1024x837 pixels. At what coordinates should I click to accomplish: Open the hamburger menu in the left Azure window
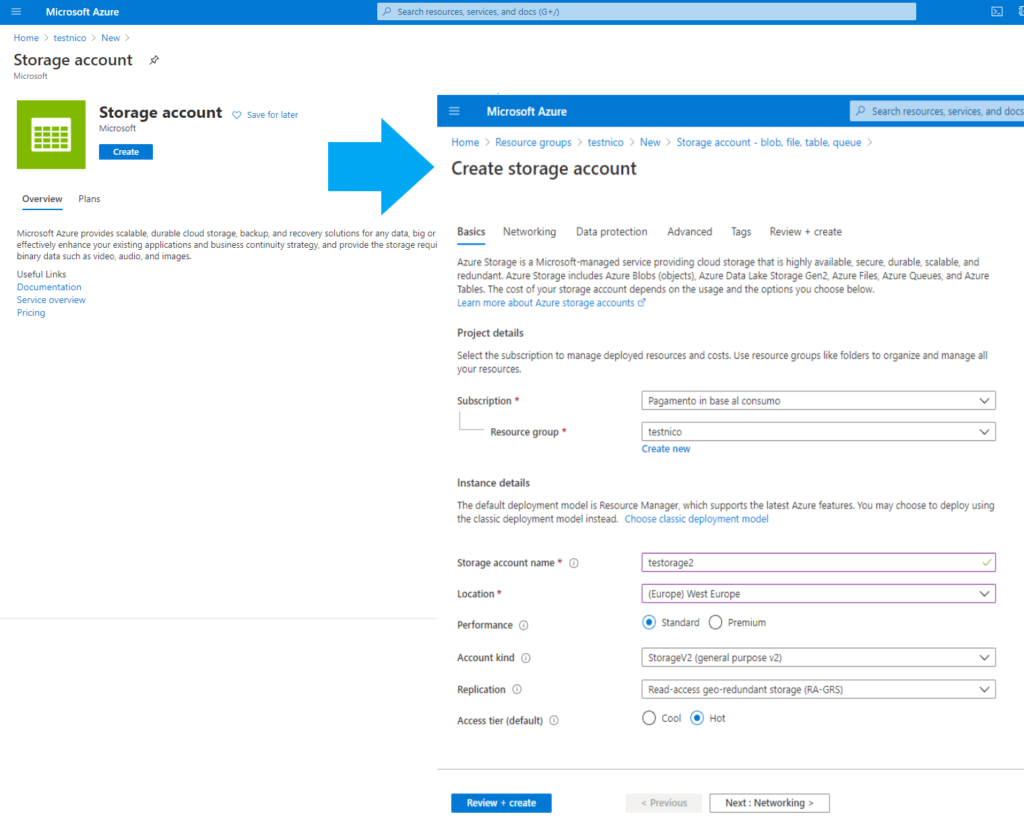(x=16, y=12)
